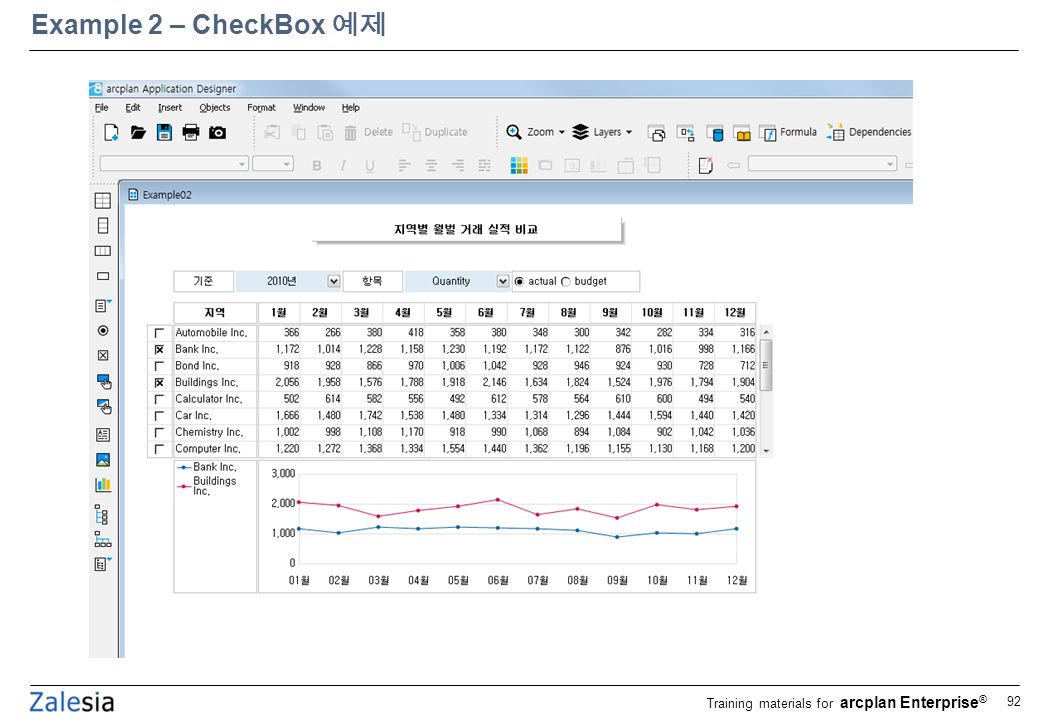The height and width of the screenshot is (720, 1040).
Task: Open the font name combo box
Action: click(x=174, y=163)
